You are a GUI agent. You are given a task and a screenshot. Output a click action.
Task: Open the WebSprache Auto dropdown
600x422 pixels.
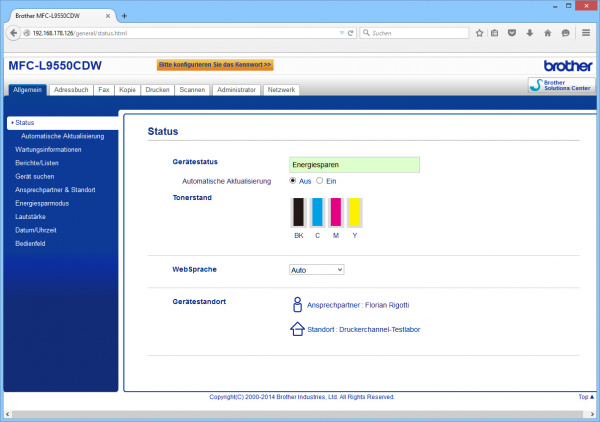[316, 270]
